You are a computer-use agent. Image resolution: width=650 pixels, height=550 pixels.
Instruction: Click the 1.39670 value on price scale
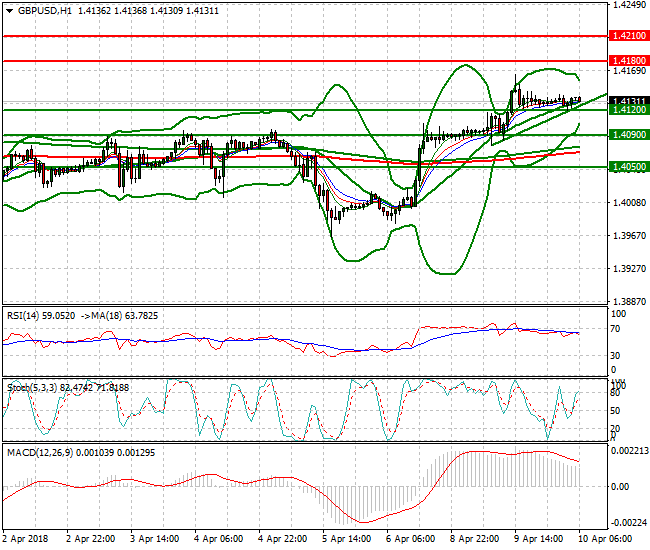coord(627,236)
